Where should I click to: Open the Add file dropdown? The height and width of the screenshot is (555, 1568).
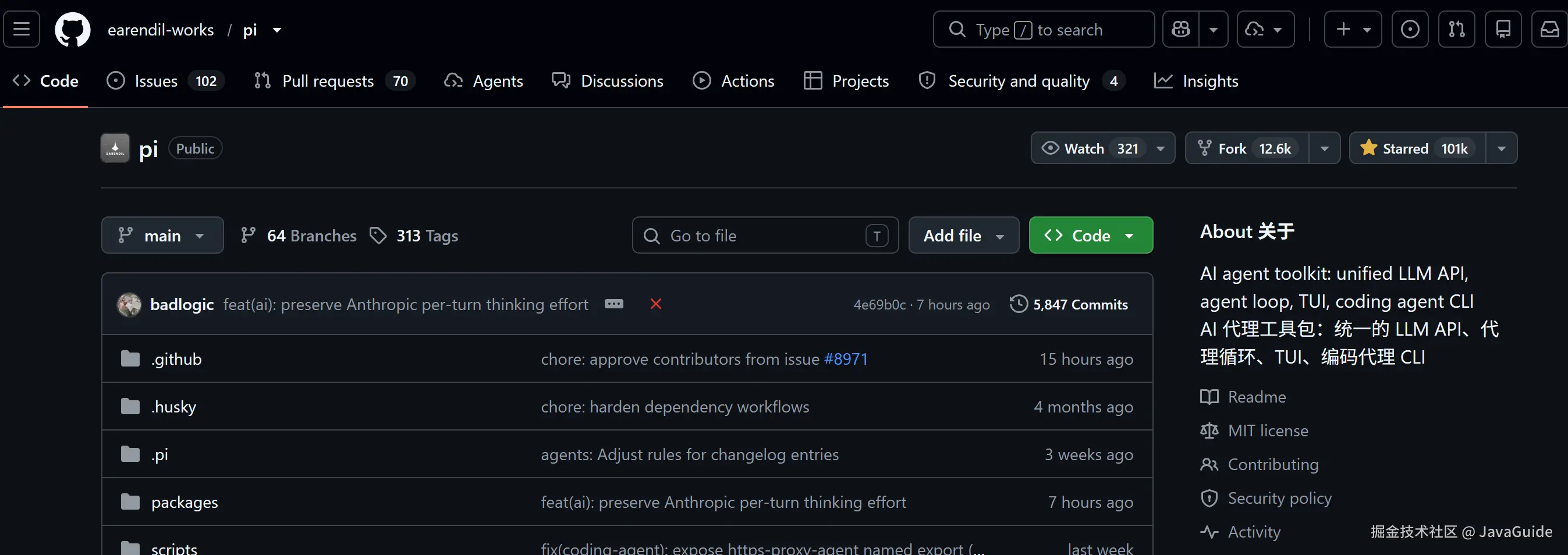pyautogui.click(x=964, y=235)
